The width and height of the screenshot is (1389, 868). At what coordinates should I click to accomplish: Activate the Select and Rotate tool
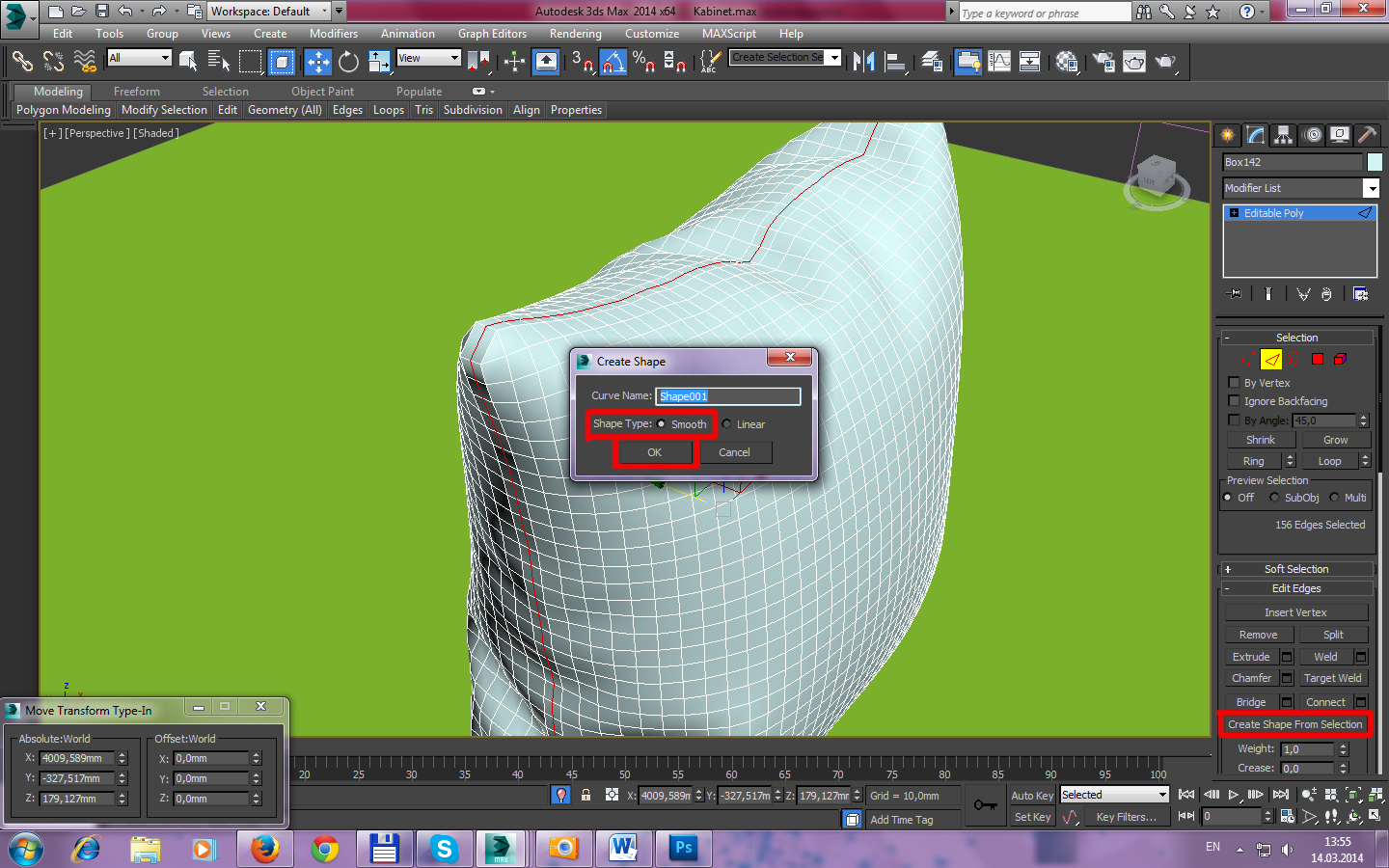[348, 62]
